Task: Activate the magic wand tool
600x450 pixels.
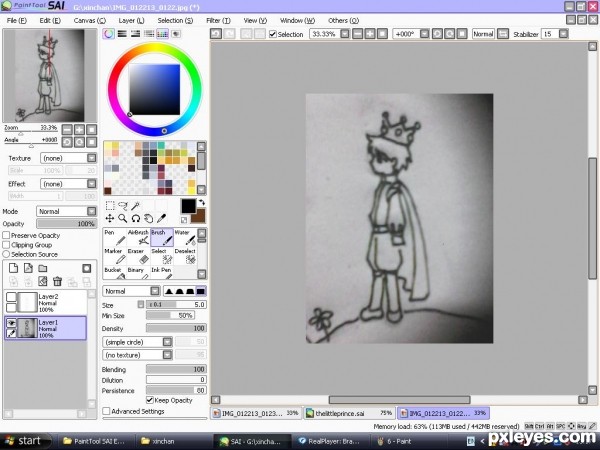Action: [135, 206]
